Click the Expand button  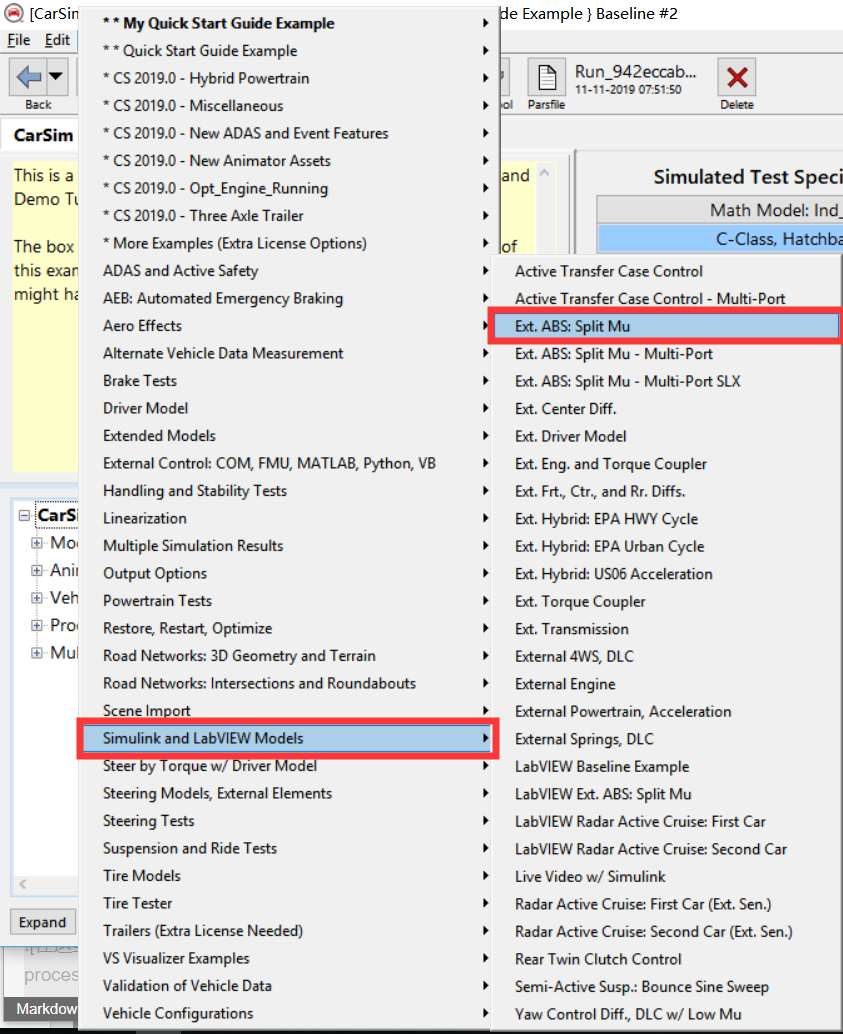pos(42,922)
